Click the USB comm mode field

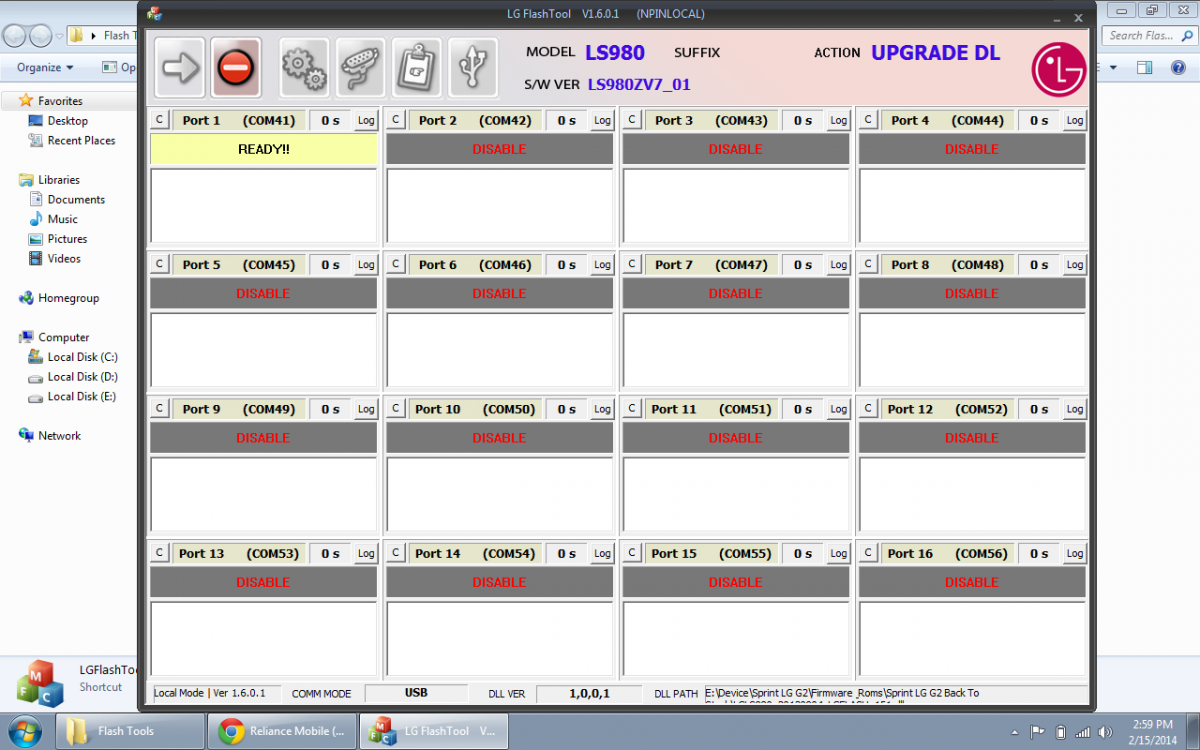pyautogui.click(x=416, y=692)
